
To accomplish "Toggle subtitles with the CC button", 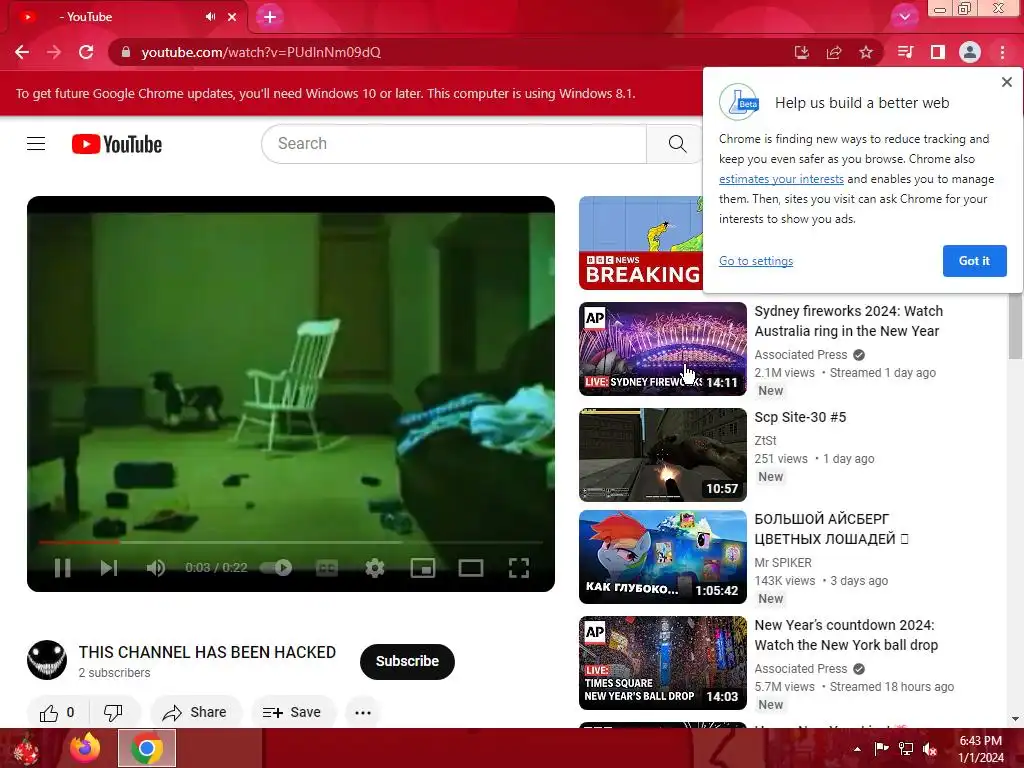I will 327,568.
